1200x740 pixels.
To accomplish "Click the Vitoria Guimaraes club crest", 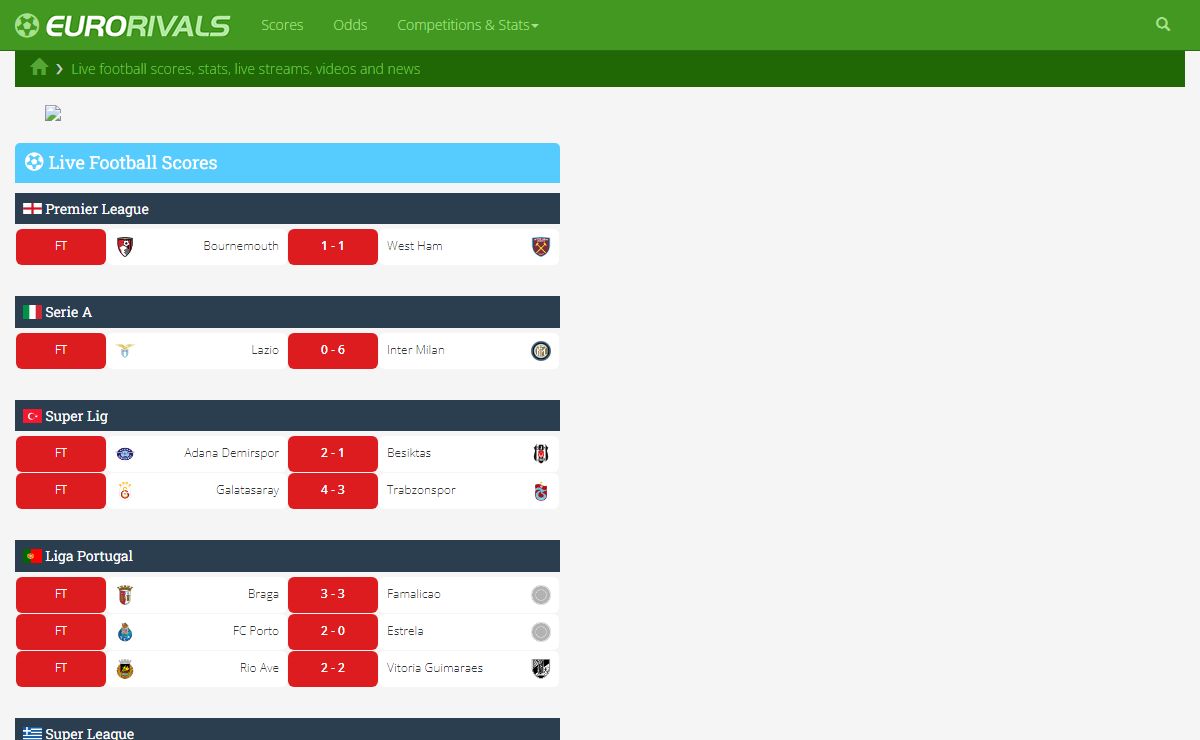I will click(541, 668).
